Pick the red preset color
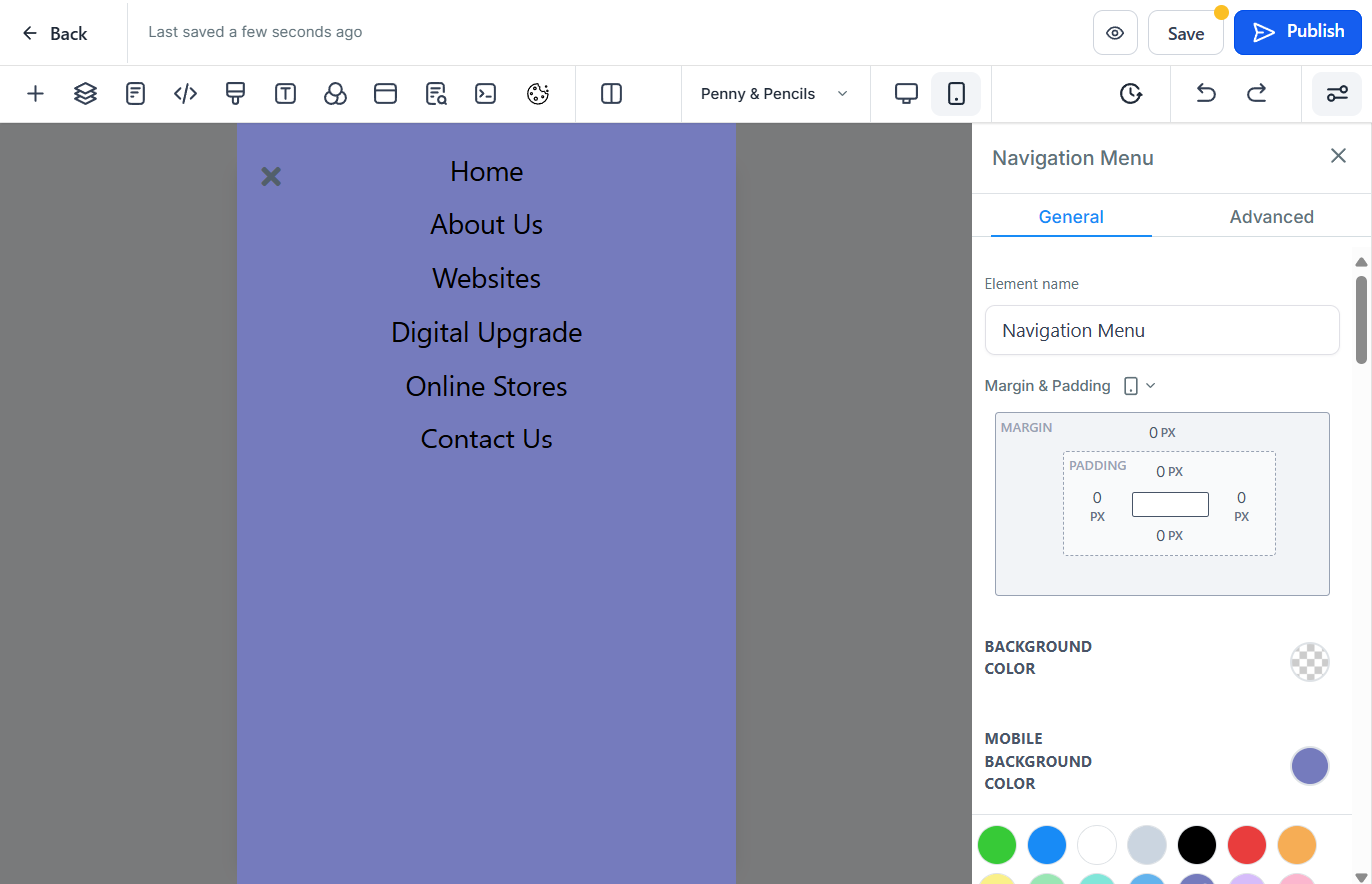 pyautogui.click(x=1246, y=845)
